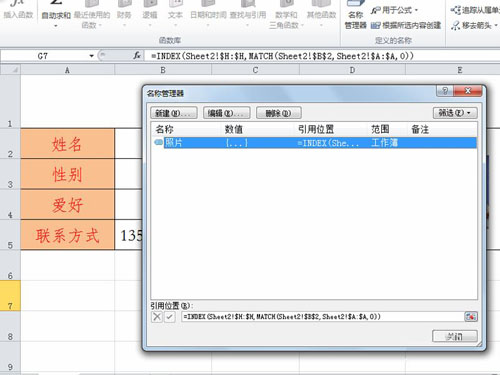
Task: Open the Name Manager ribbon button
Action: 355,15
